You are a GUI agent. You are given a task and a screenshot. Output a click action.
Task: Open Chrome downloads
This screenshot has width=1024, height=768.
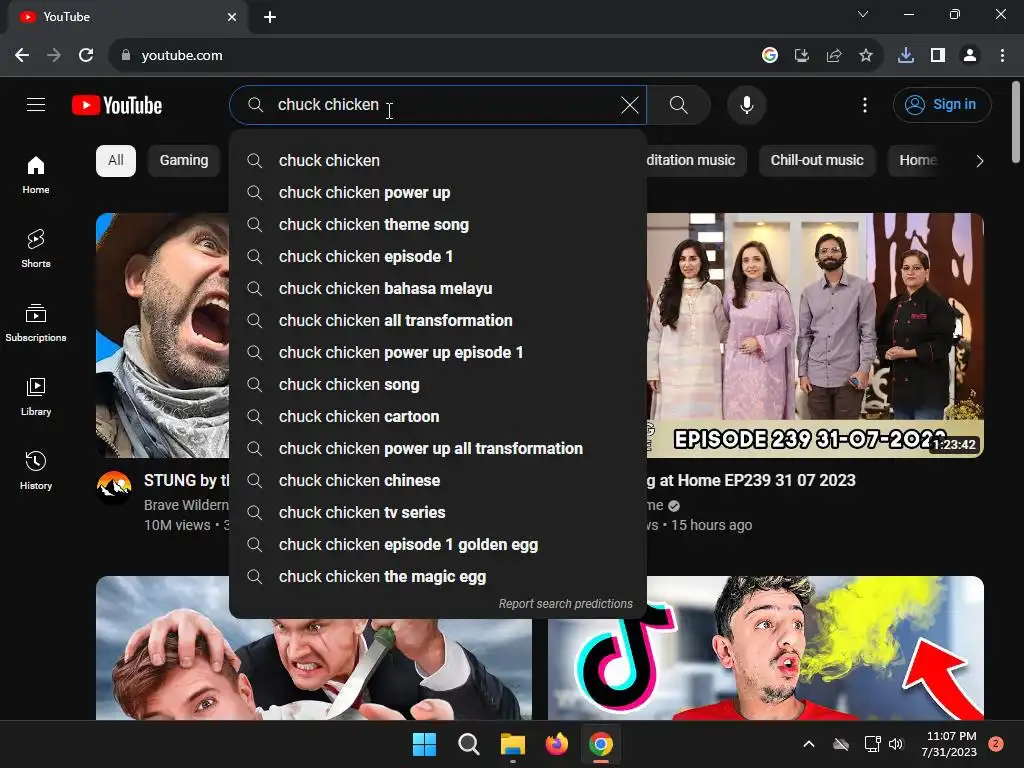pos(906,56)
